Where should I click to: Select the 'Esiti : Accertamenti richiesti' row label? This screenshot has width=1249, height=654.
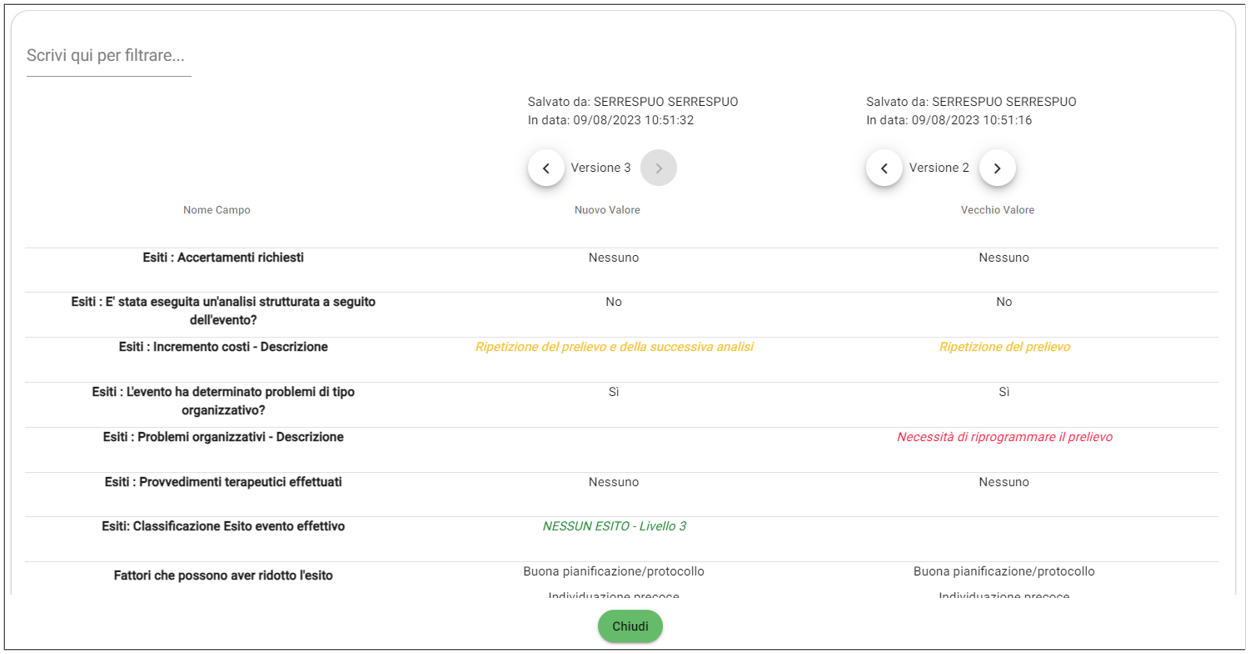click(x=223, y=258)
